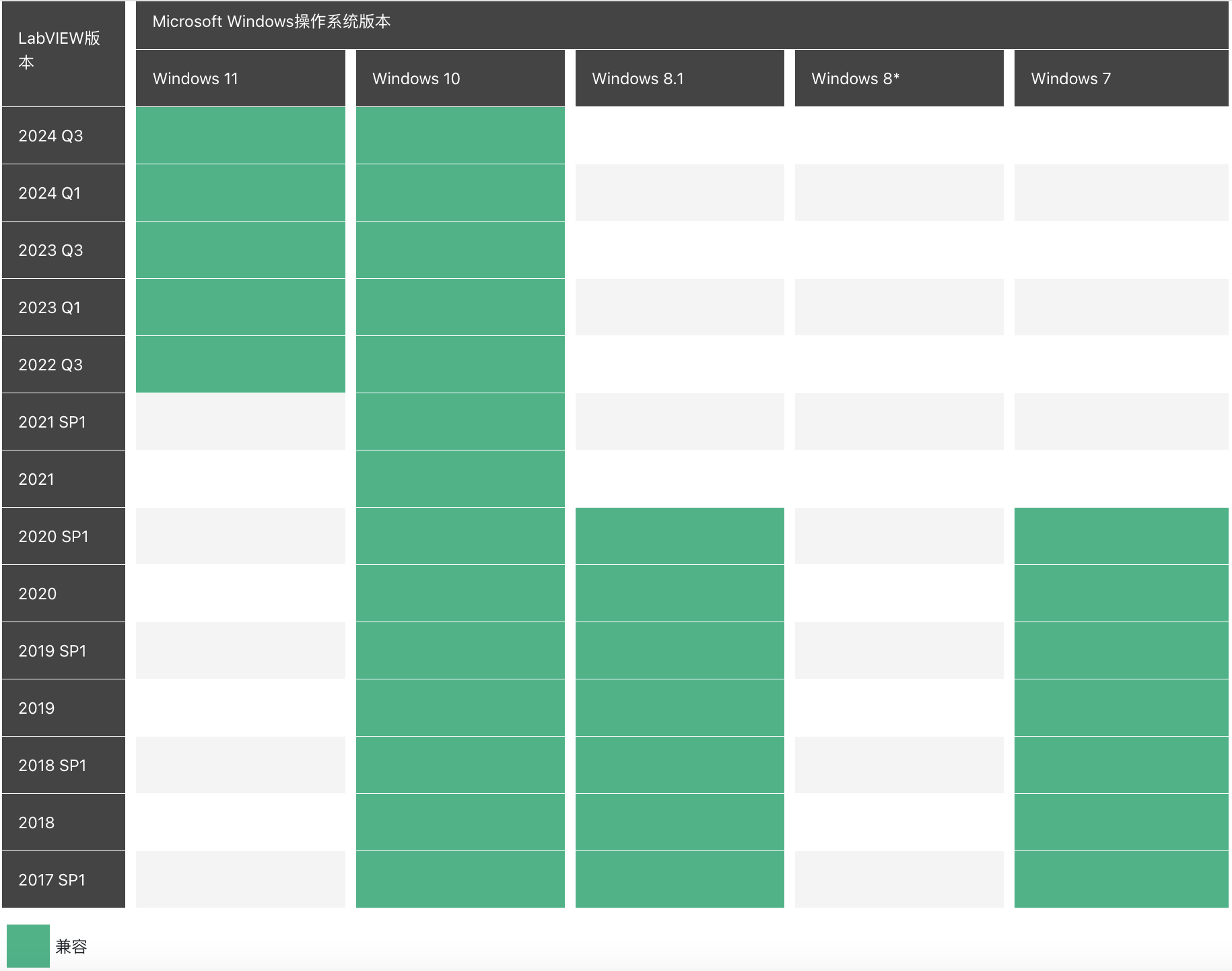Select the Windows 8.1 column header
Image resolution: width=1232 pixels, height=971 pixels.
[x=680, y=78]
